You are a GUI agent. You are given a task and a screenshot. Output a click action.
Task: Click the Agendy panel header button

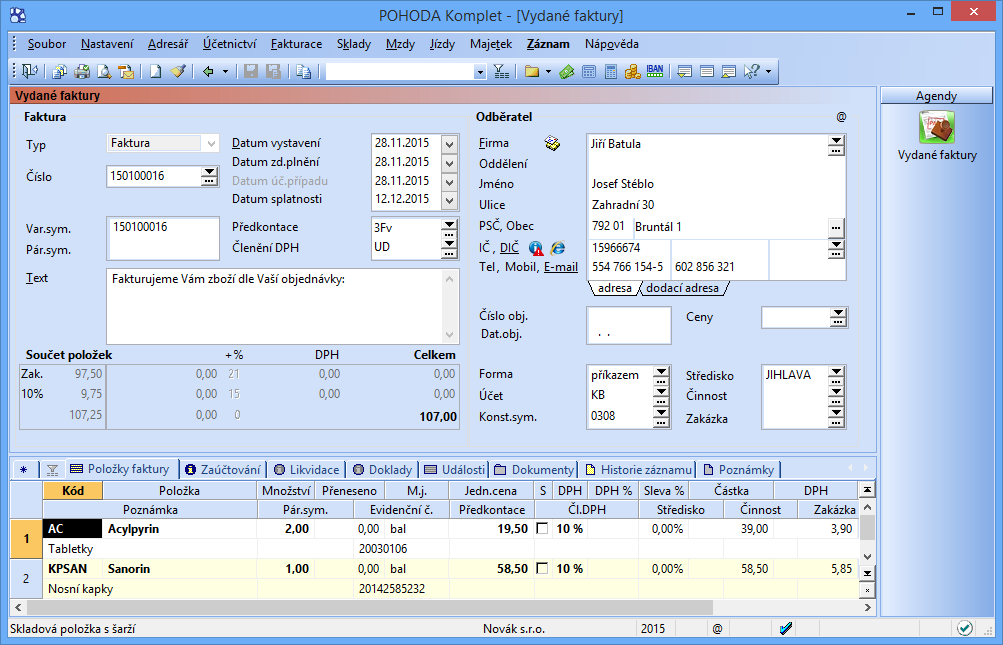pos(936,96)
